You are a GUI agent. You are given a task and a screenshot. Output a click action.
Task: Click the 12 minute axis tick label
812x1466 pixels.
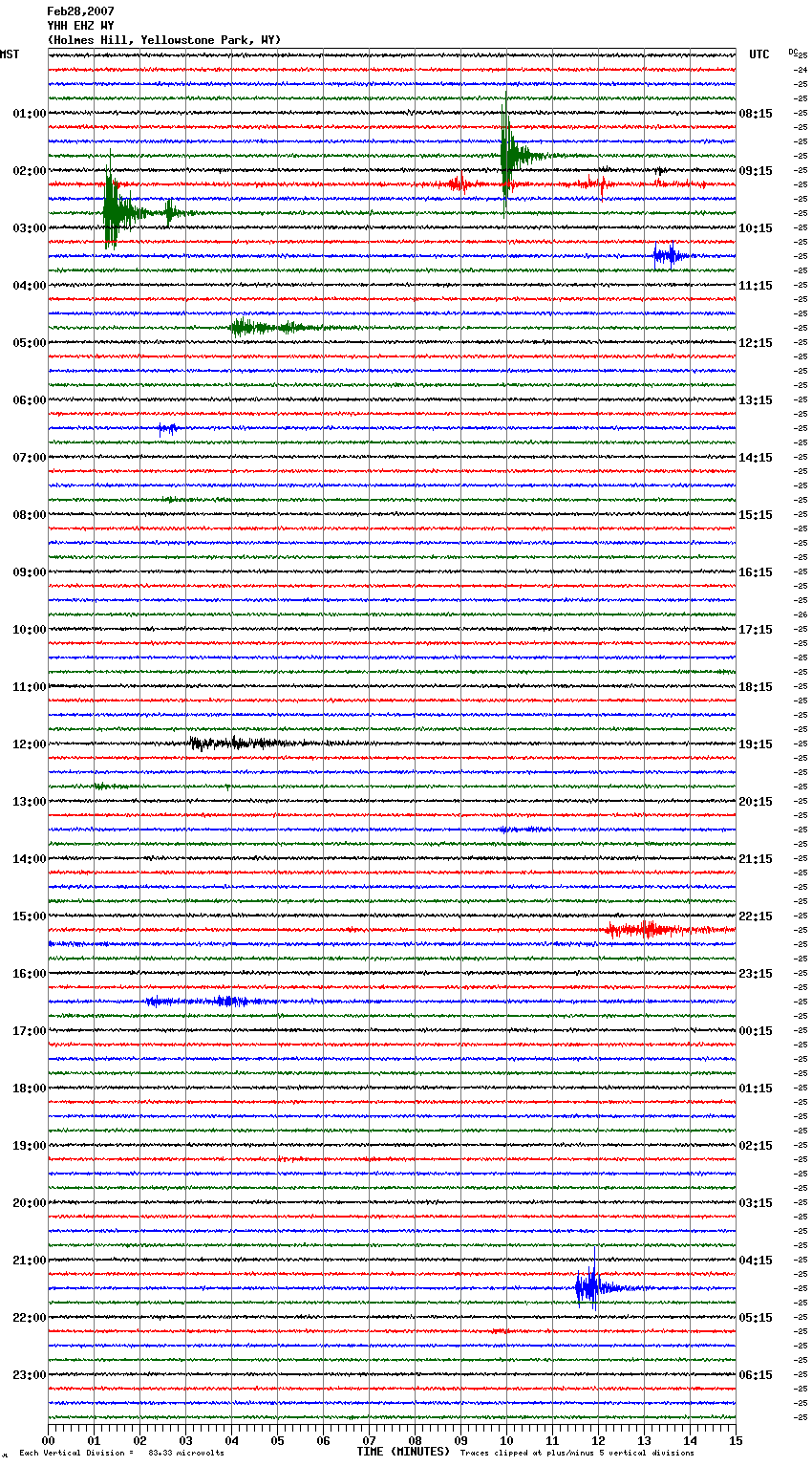pyautogui.click(x=598, y=1440)
